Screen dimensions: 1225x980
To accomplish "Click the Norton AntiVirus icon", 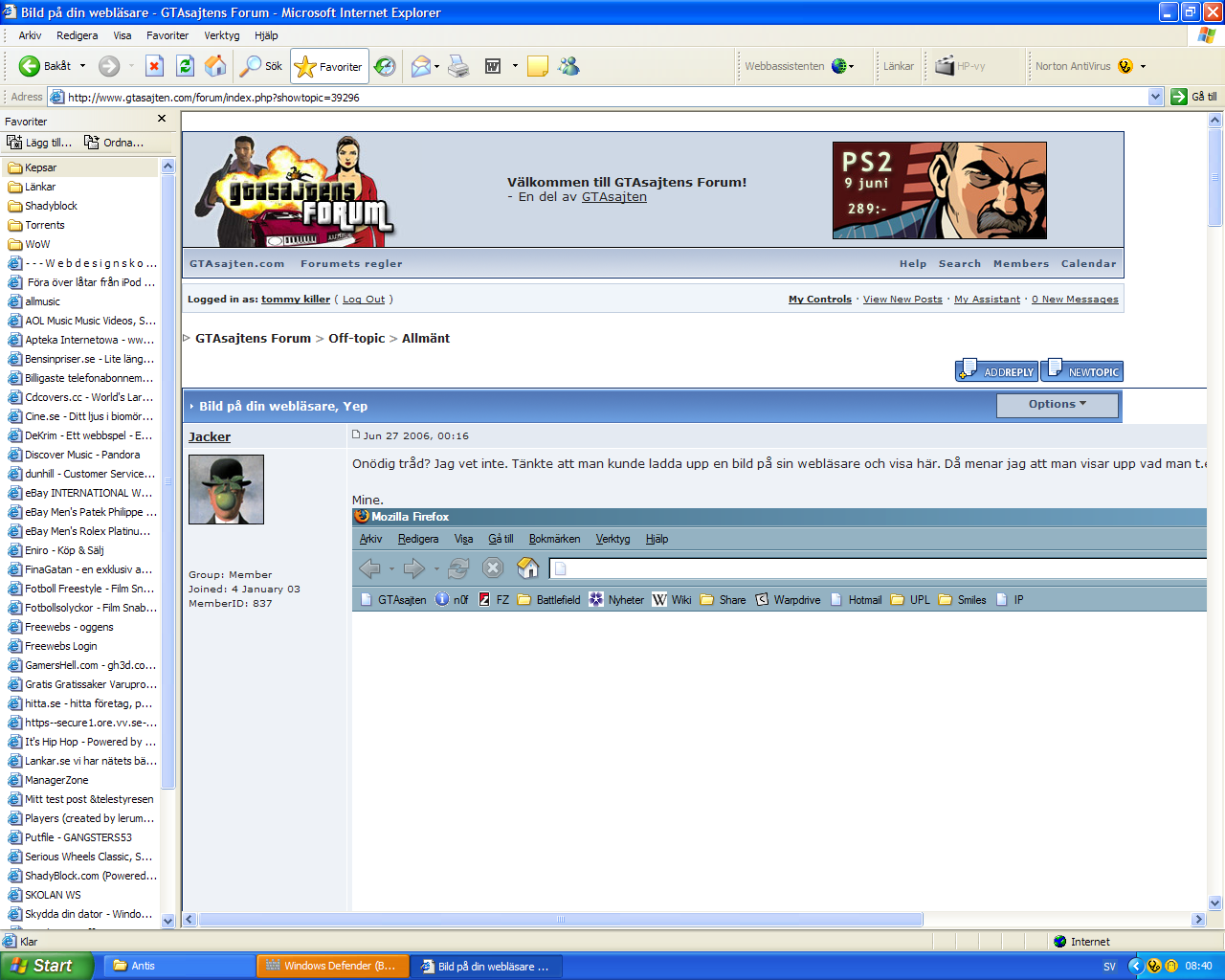I will coord(1125,66).
